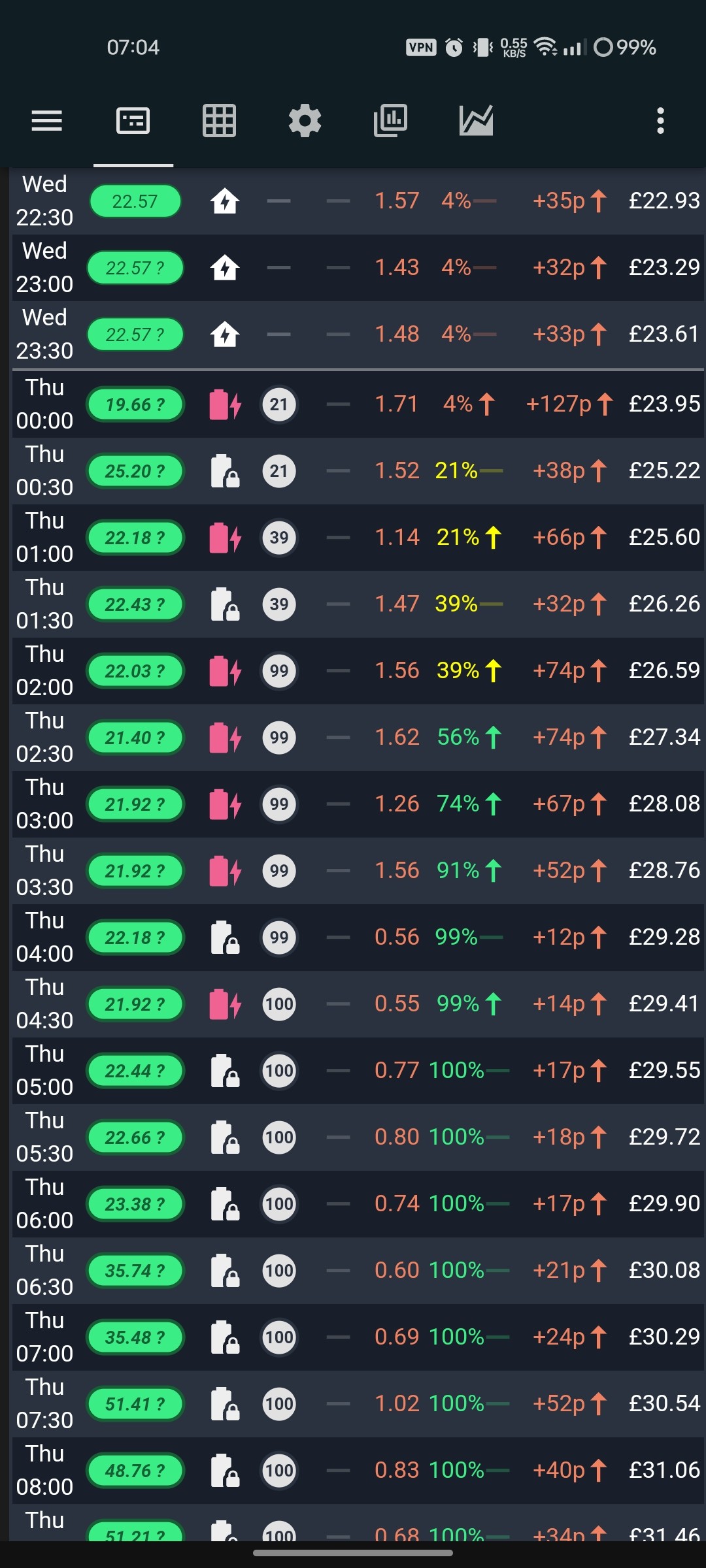Tap the locked battery icon at Thu 00:30
The height and width of the screenshot is (1568, 706).
[225, 471]
